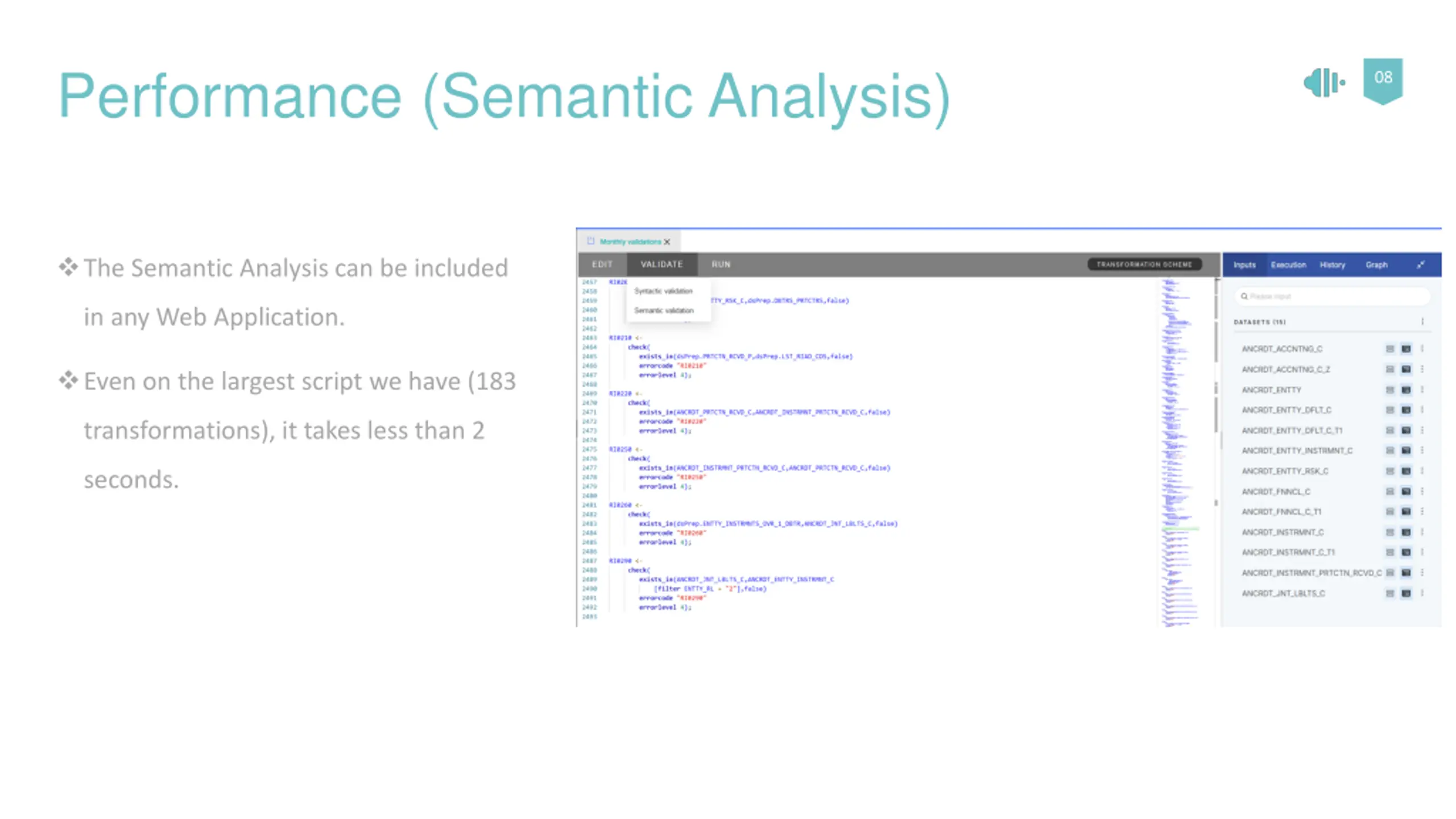The width and height of the screenshot is (1456, 819).
Task: Click the table icon for ANCRDT_ENTTY_DFLT_C
Action: coord(1389,409)
